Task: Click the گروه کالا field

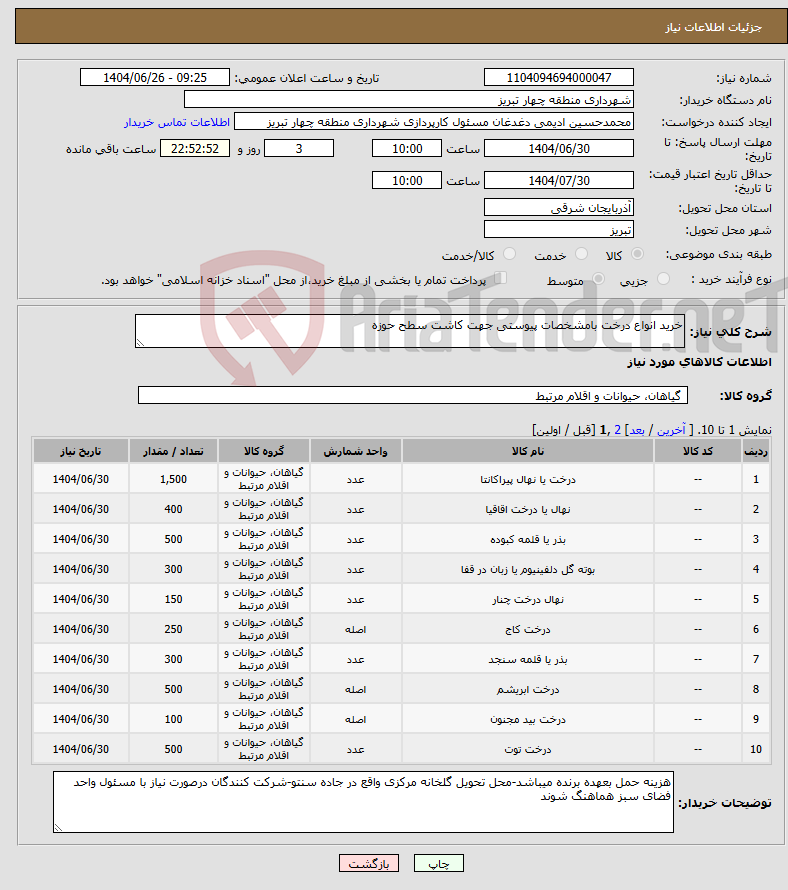Action: [x=413, y=396]
